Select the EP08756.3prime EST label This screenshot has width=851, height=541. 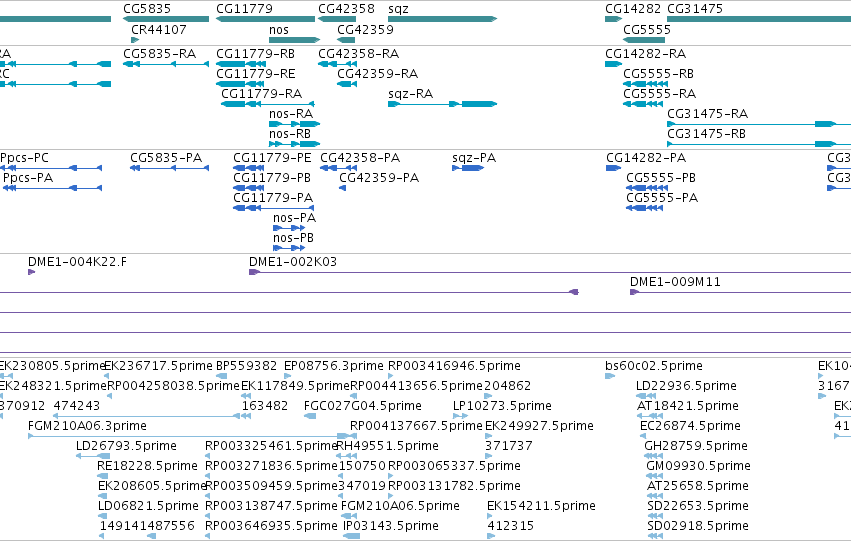coord(334,366)
